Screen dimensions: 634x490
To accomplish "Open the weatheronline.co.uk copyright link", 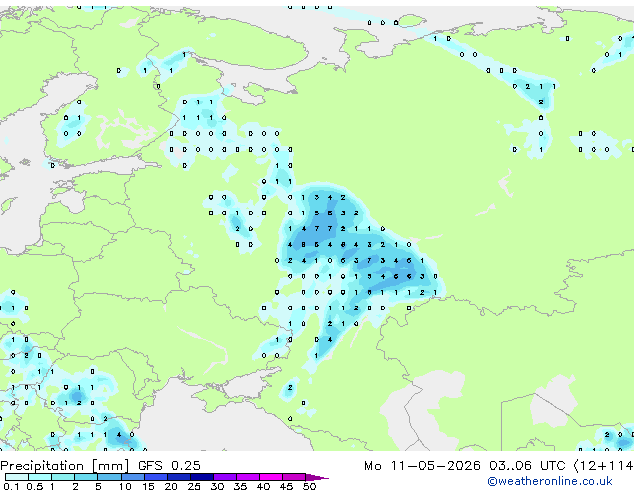I will [550, 481].
